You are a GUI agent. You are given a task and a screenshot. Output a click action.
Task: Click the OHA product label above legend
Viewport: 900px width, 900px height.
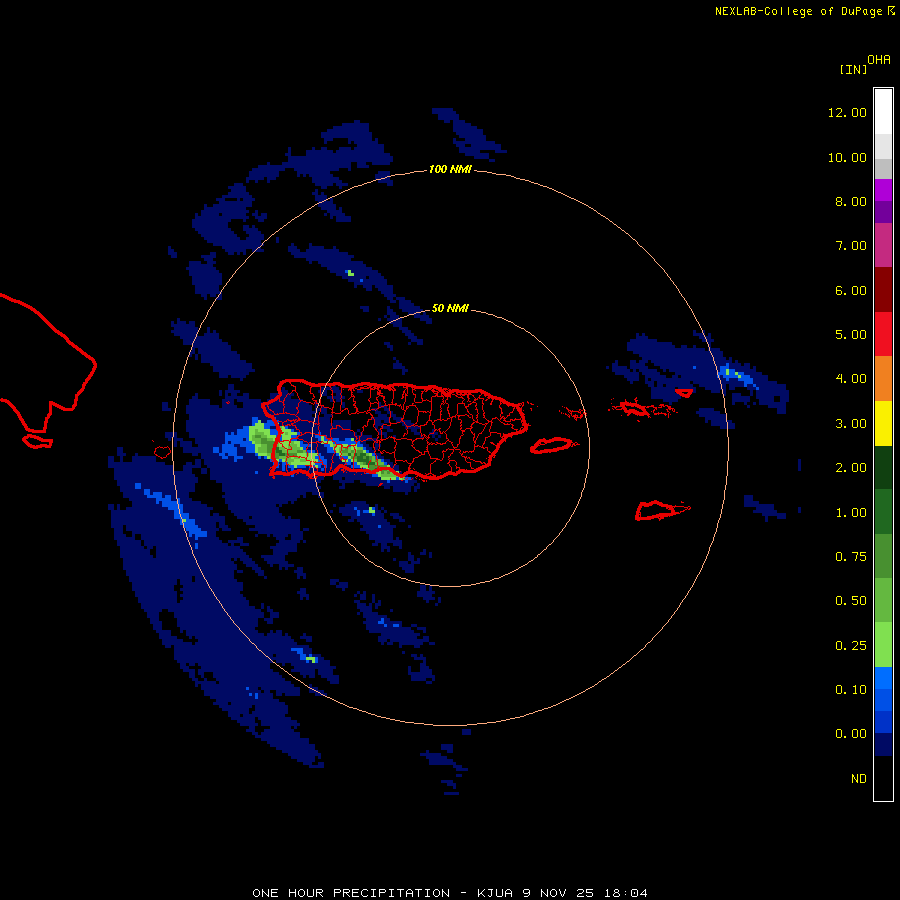(x=879, y=60)
